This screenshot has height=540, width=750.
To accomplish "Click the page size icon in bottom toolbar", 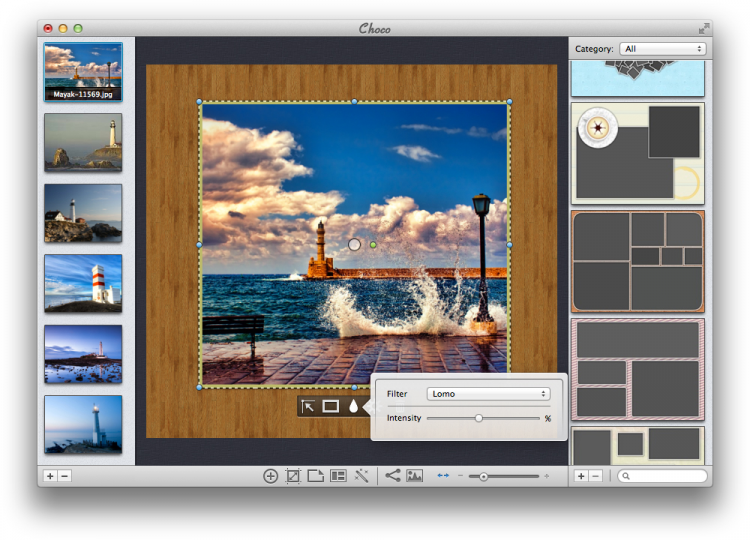I will point(315,476).
